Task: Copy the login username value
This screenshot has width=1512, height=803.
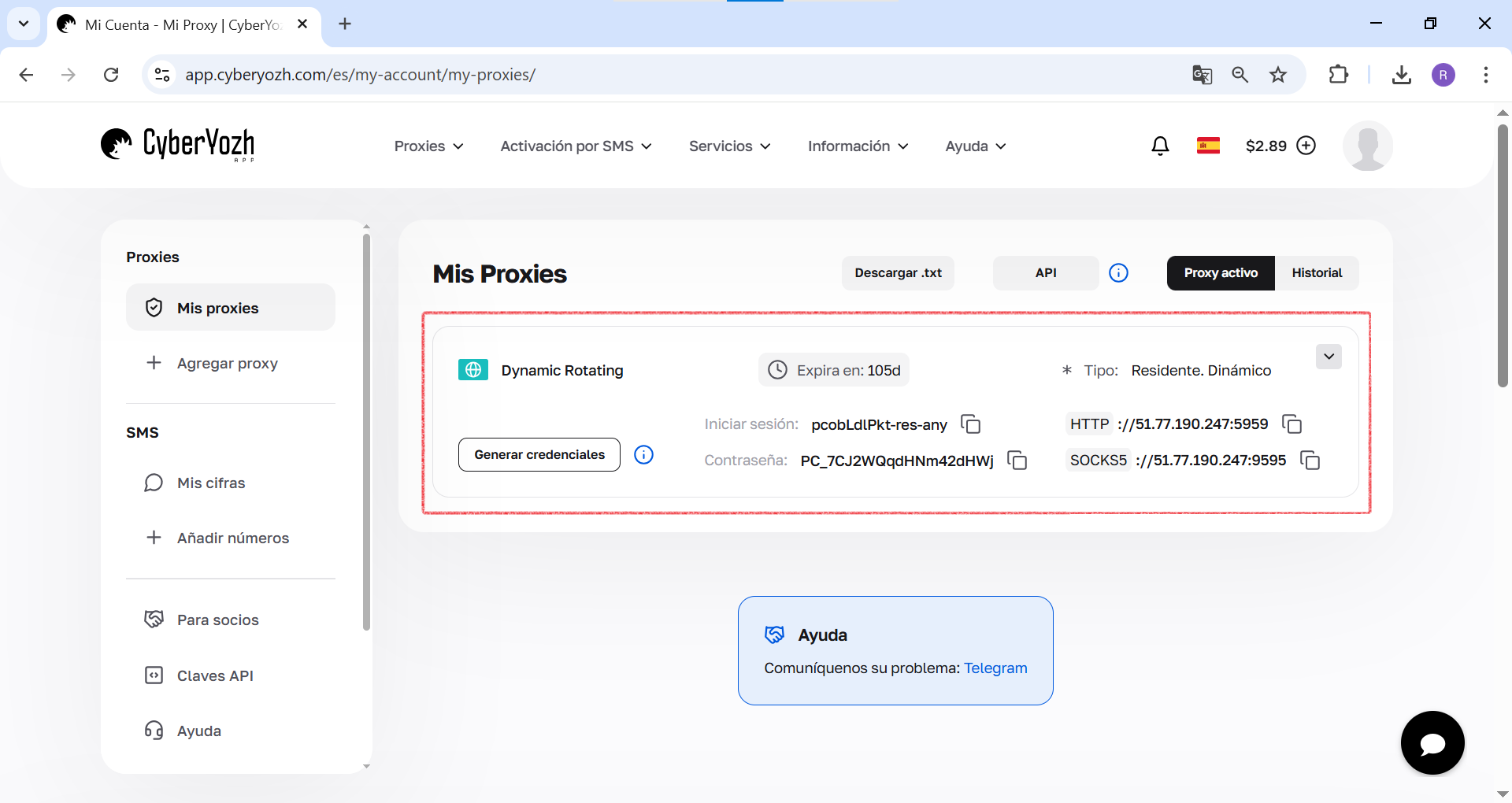Action: click(971, 424)
